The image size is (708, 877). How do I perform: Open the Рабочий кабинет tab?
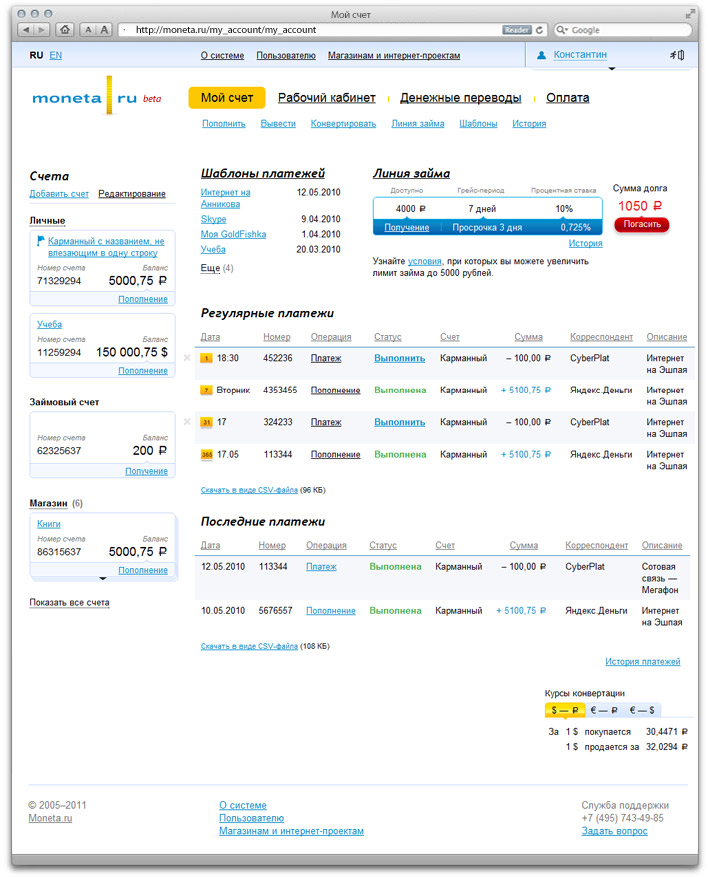(x=326, y=98)
